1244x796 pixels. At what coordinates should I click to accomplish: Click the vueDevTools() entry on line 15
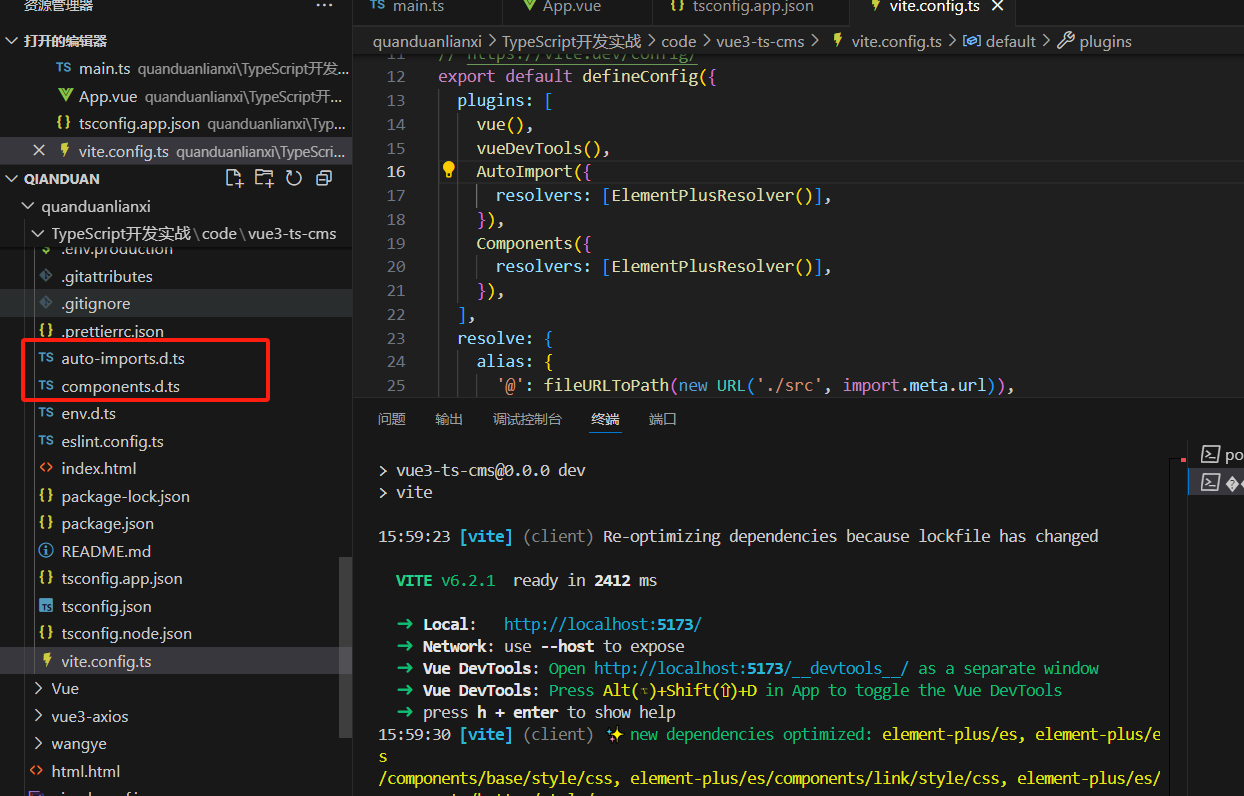543,148
